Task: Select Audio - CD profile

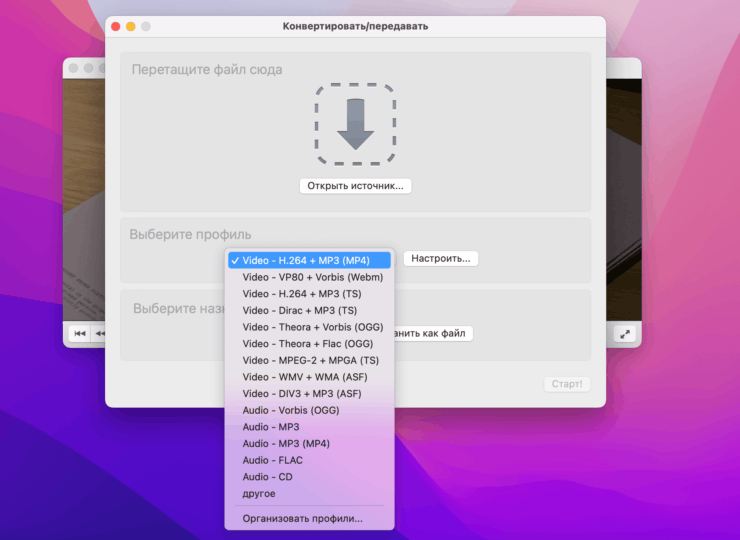Action: [309, 477]
